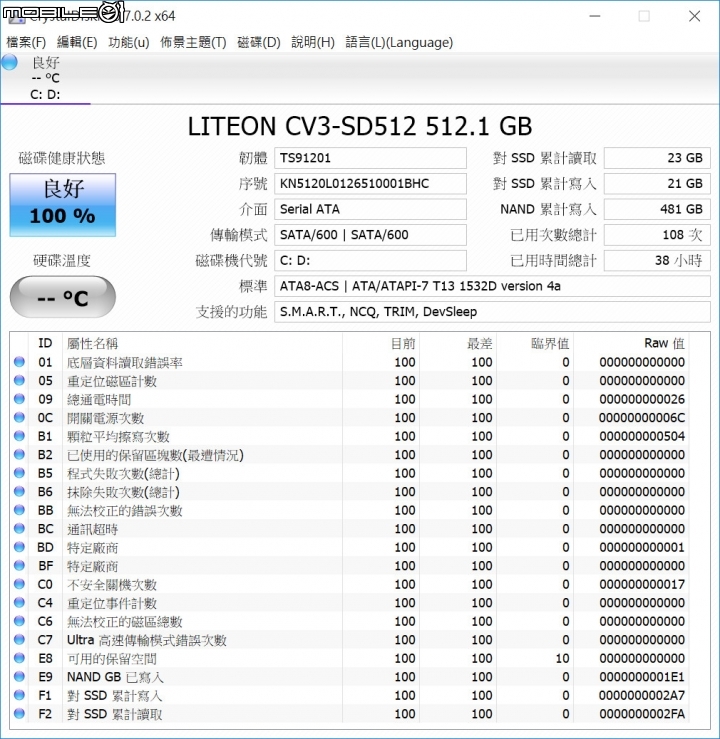
Task: Click the interface field Serial ATA
Action: coord(370,209)
